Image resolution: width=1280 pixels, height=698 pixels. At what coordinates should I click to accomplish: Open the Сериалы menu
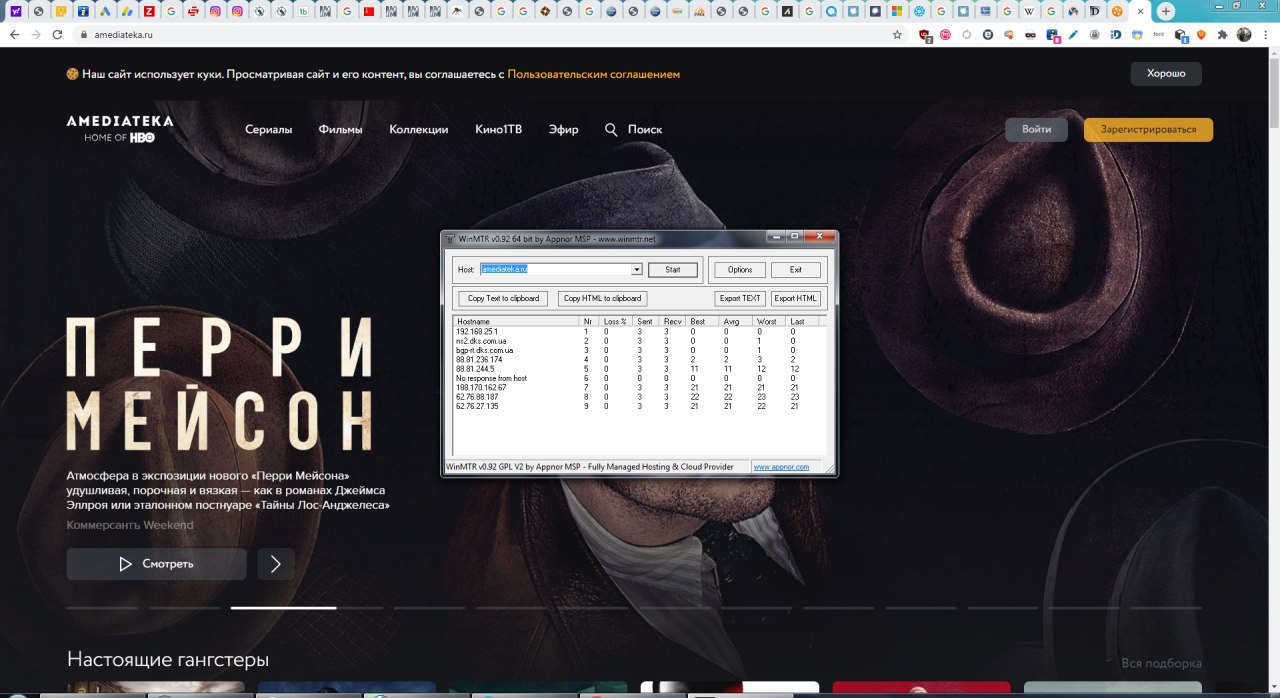pyautogui.click(x=268, y=129)
